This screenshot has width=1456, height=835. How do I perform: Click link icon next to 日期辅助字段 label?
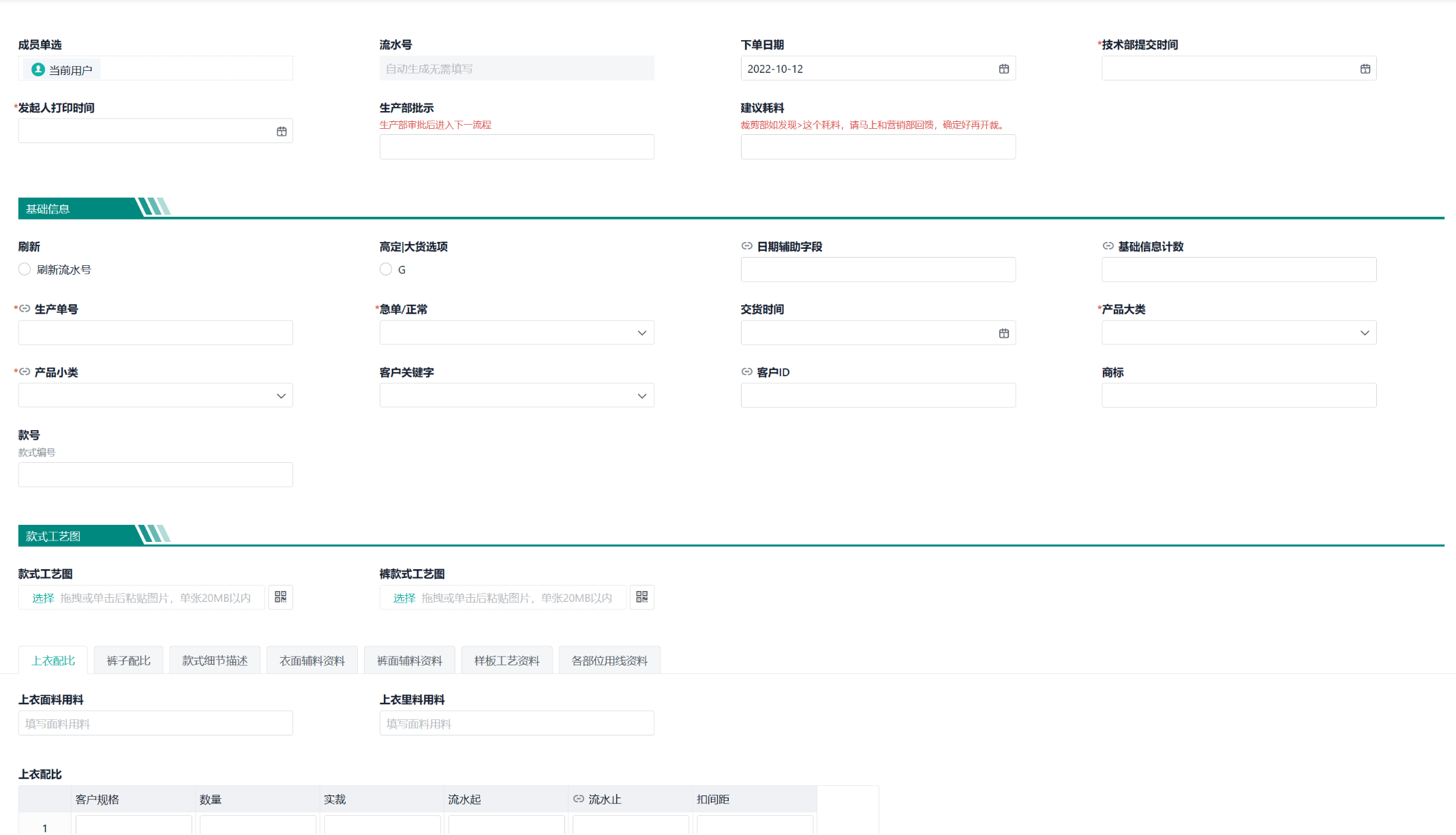pyautogui.click(x=747, y=246)
